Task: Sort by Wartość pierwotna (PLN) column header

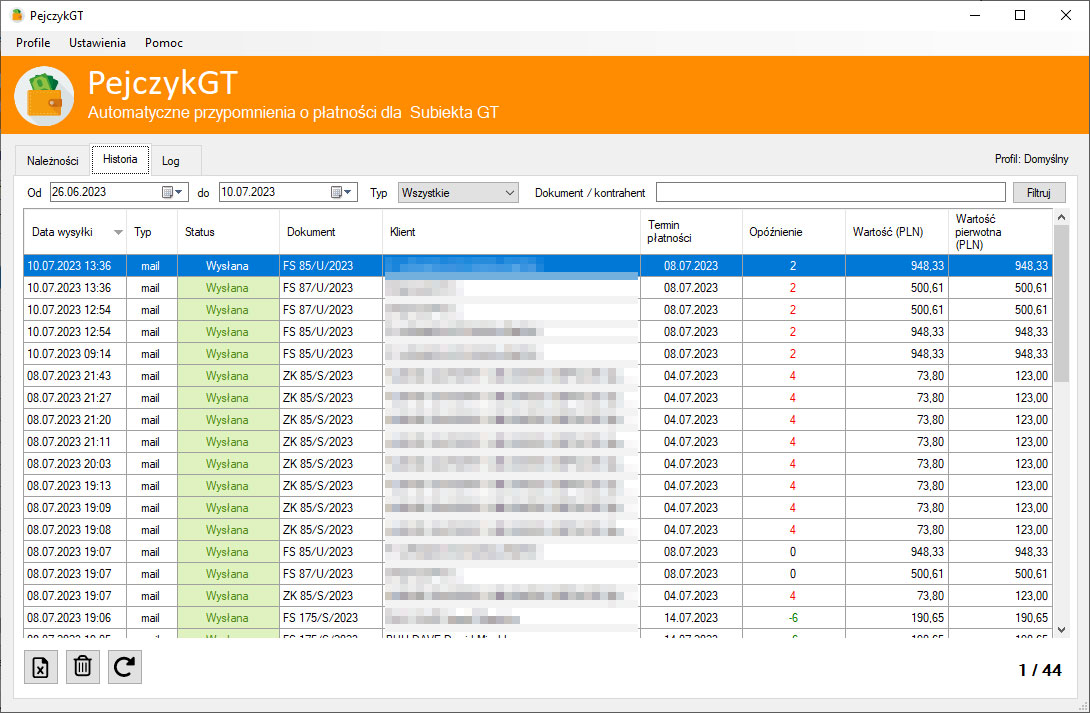Action: pos(1000,232)
